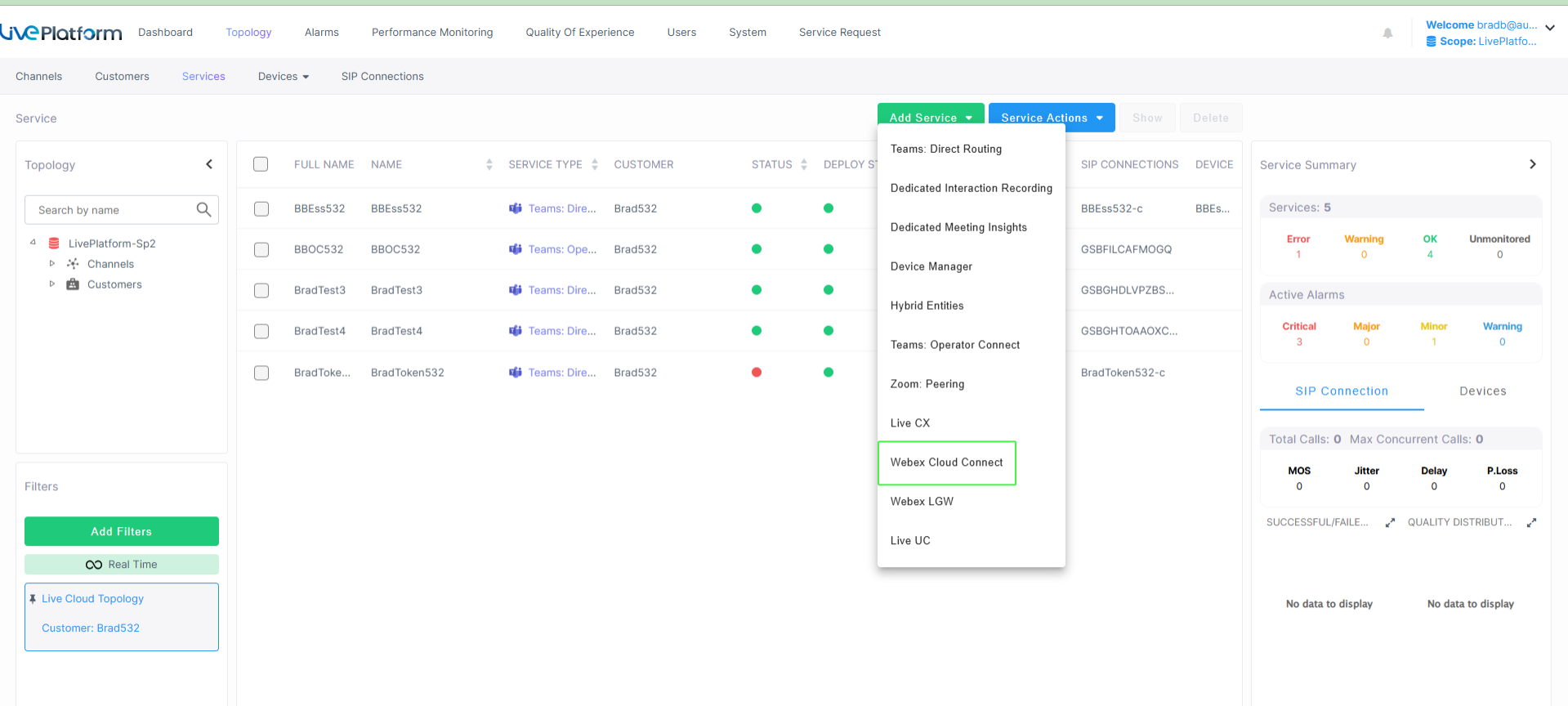1568x706 pixels.
Task: Click the search magnifier in Topology panel
Action: [204, 210]
